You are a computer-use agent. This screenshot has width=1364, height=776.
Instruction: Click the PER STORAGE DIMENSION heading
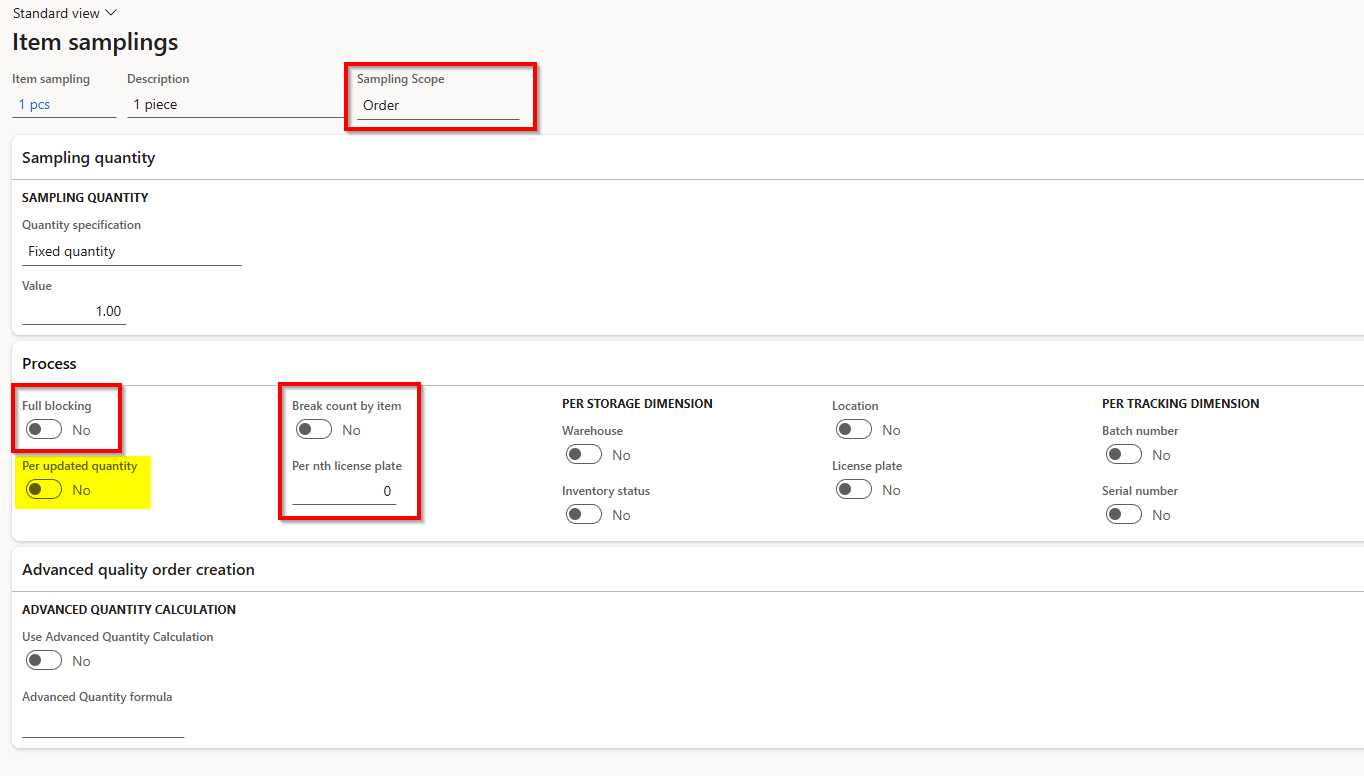pos(637,404)
